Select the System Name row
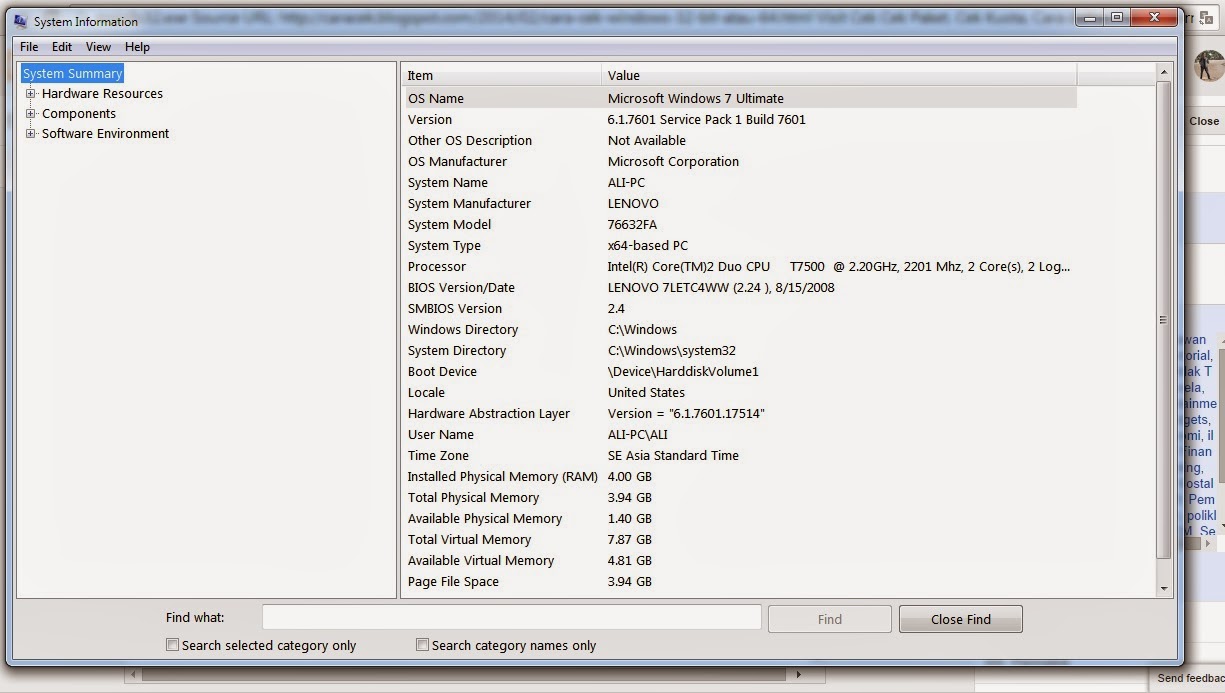Screen dimensions: 1225x693 tap(739, 182)
